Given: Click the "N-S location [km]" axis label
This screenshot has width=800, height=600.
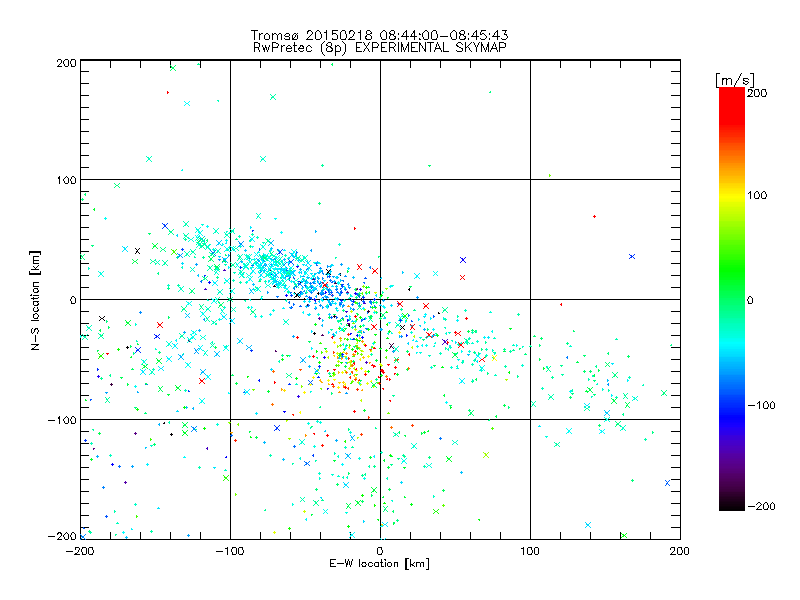Looking at the screenshot, I should (x=35, y=300).
